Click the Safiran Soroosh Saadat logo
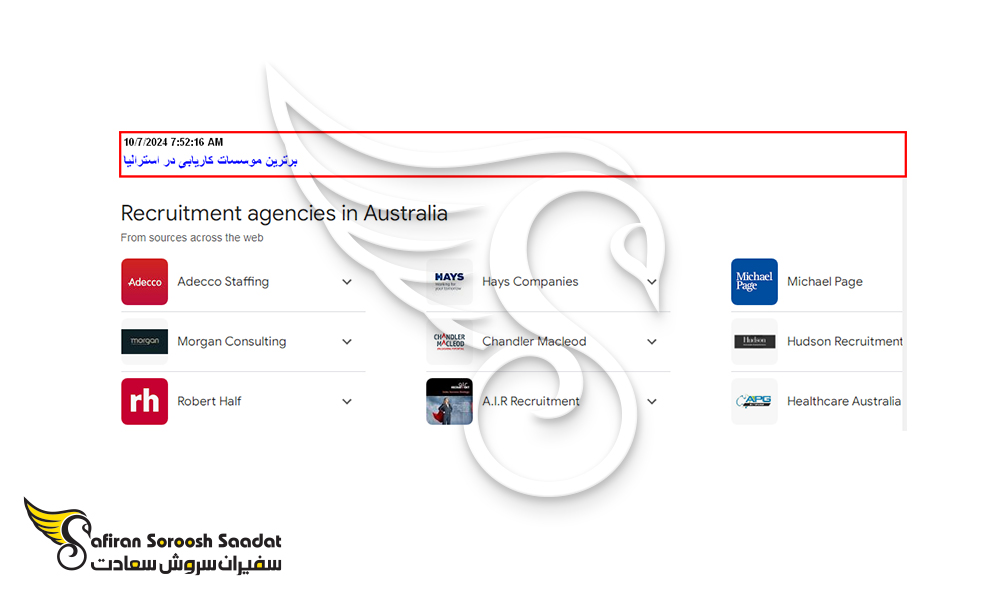 153,536
